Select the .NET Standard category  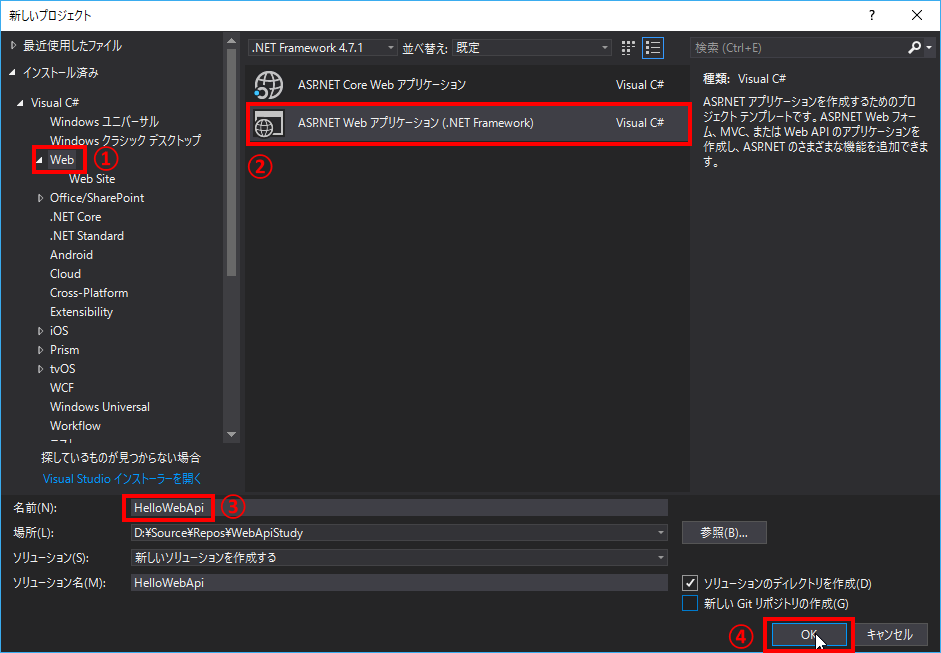(87, 236)
